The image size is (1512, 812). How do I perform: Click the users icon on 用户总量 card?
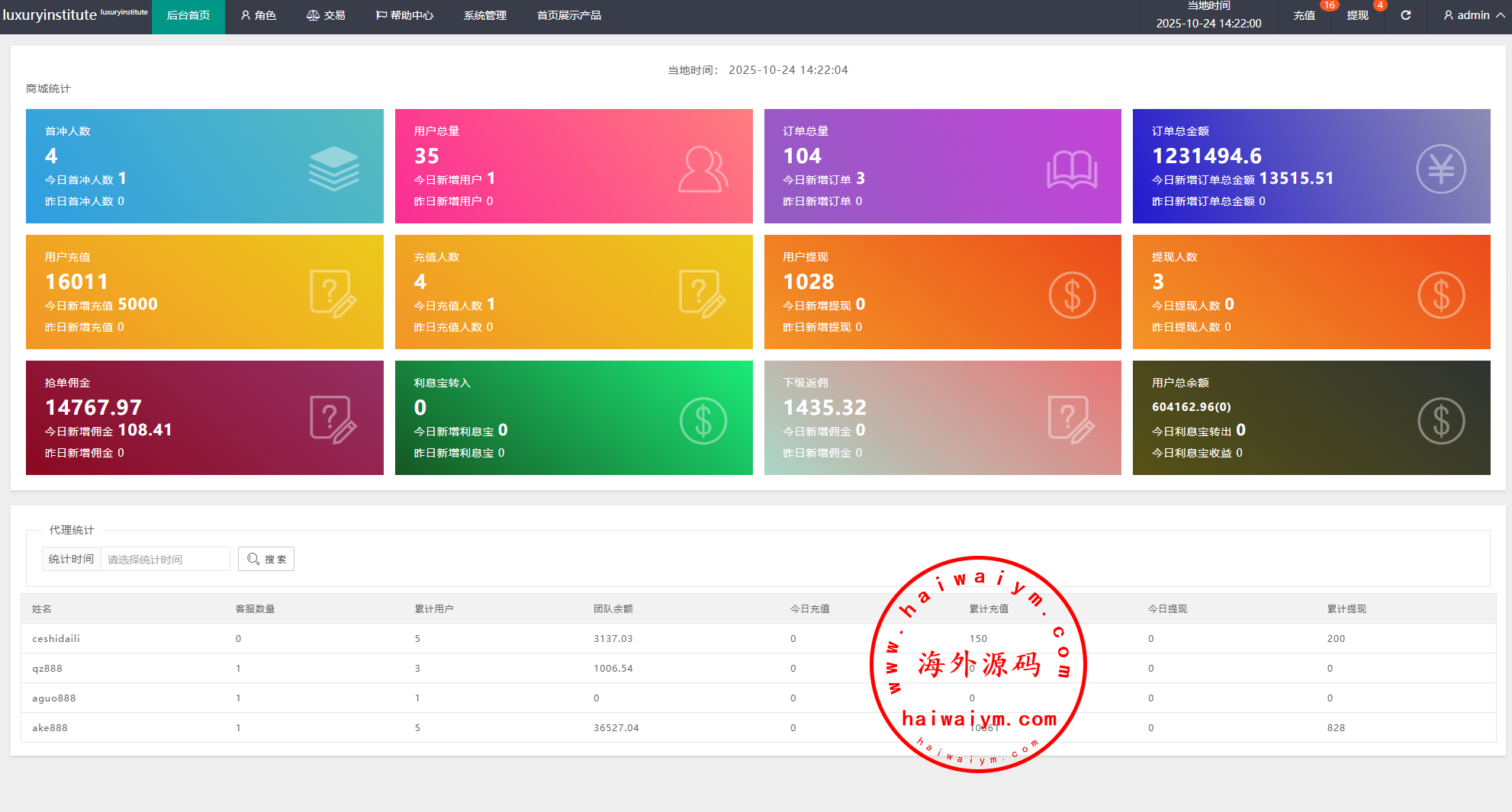703,168
